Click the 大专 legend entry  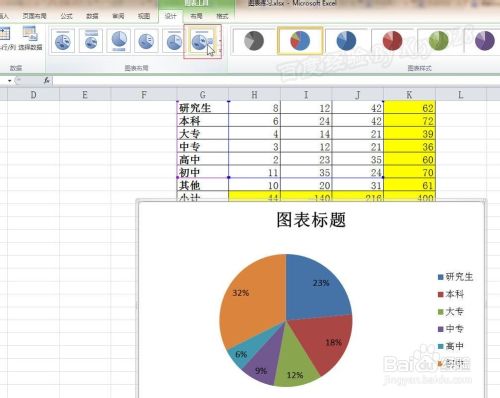[451, 311]
